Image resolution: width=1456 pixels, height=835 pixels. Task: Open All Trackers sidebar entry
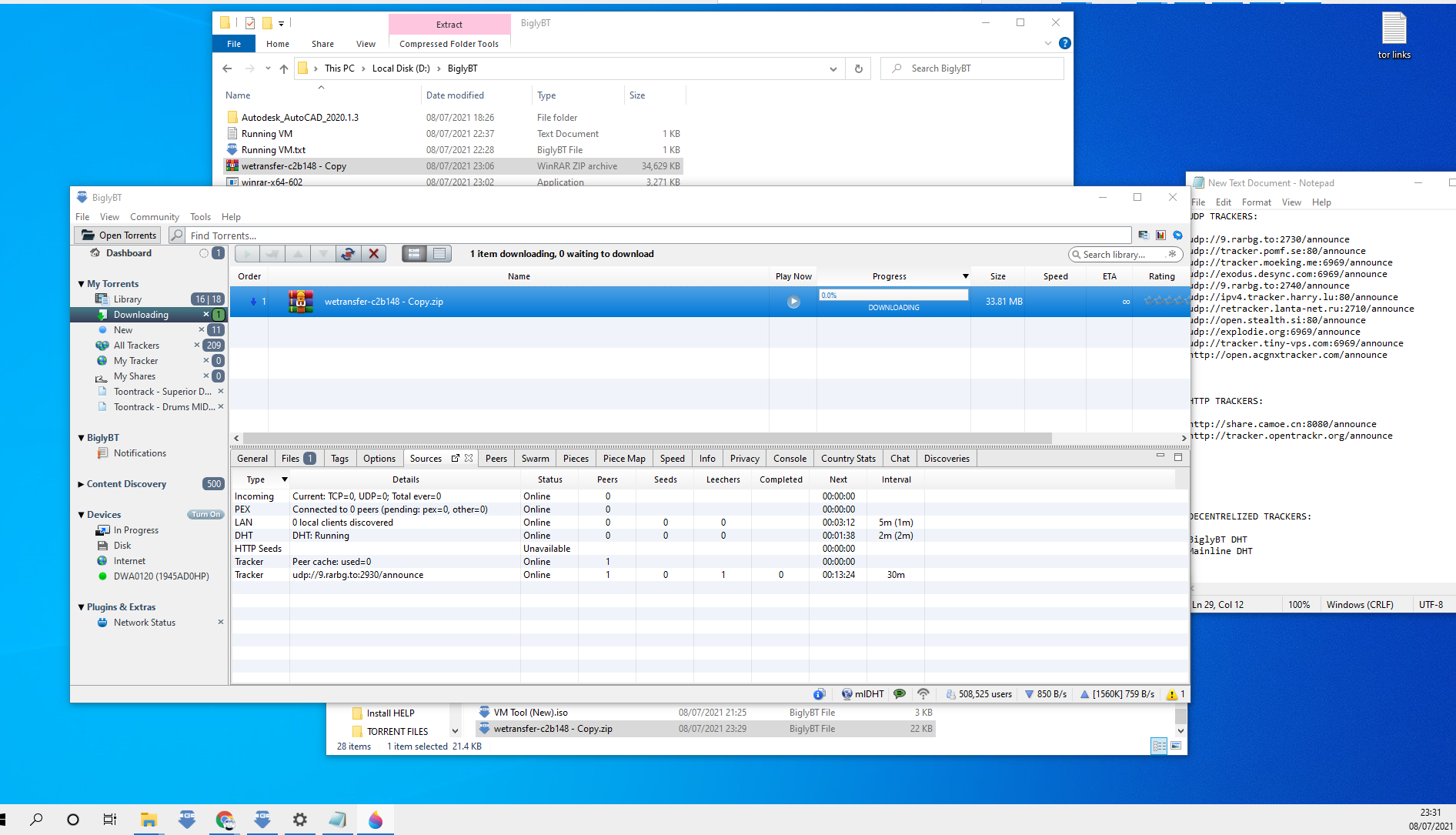pyautogui.click(x=136, y=346)
